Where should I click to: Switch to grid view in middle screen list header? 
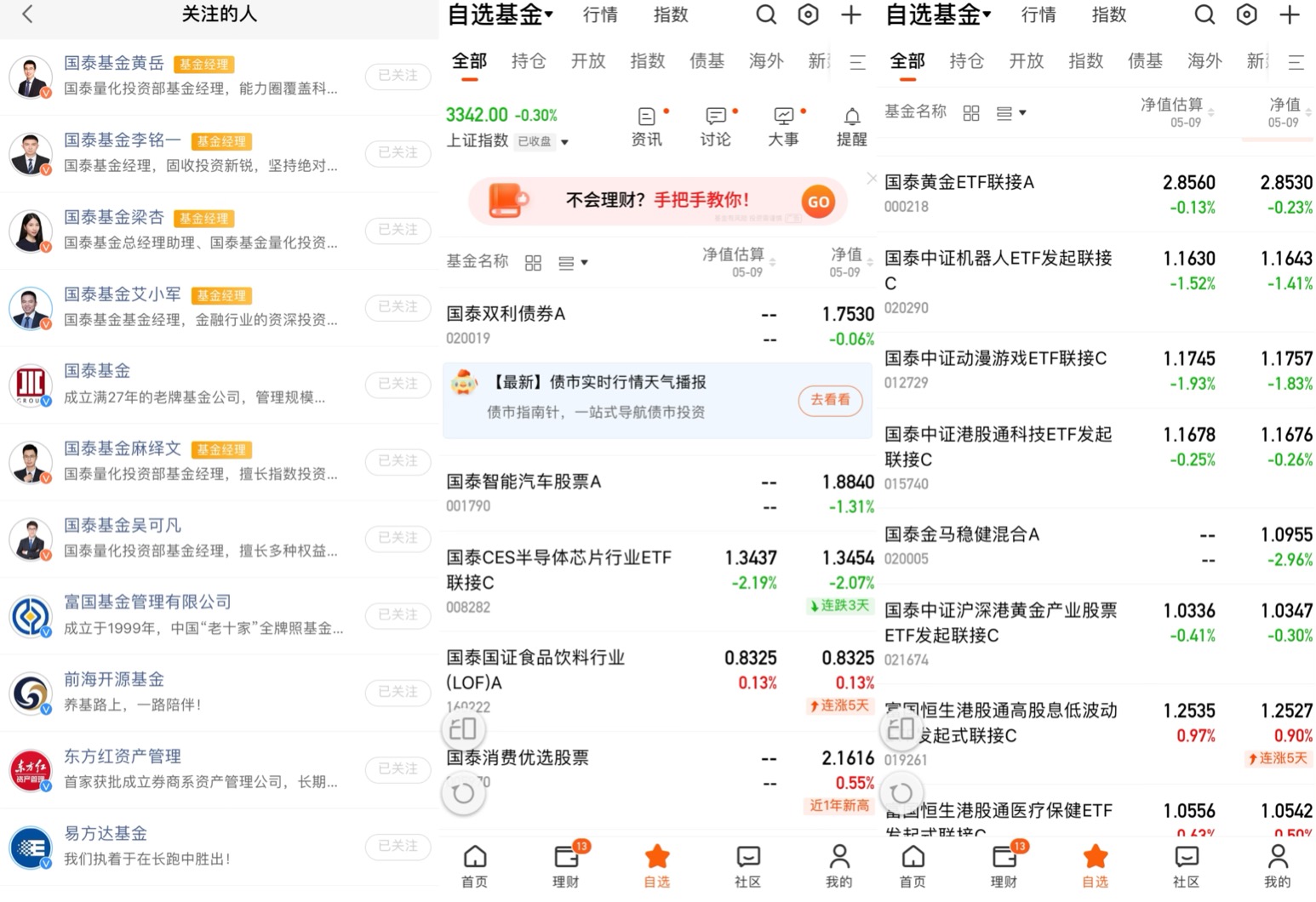pos(534,263)
